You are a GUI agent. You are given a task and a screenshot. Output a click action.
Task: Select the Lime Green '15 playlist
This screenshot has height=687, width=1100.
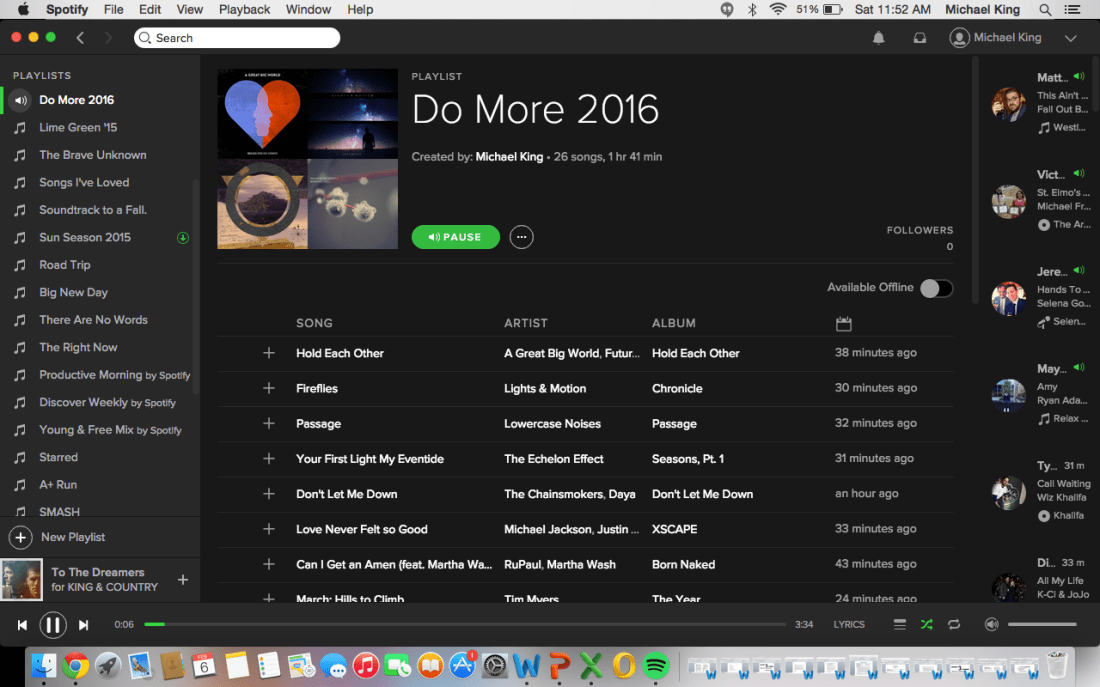pos(78,127)
